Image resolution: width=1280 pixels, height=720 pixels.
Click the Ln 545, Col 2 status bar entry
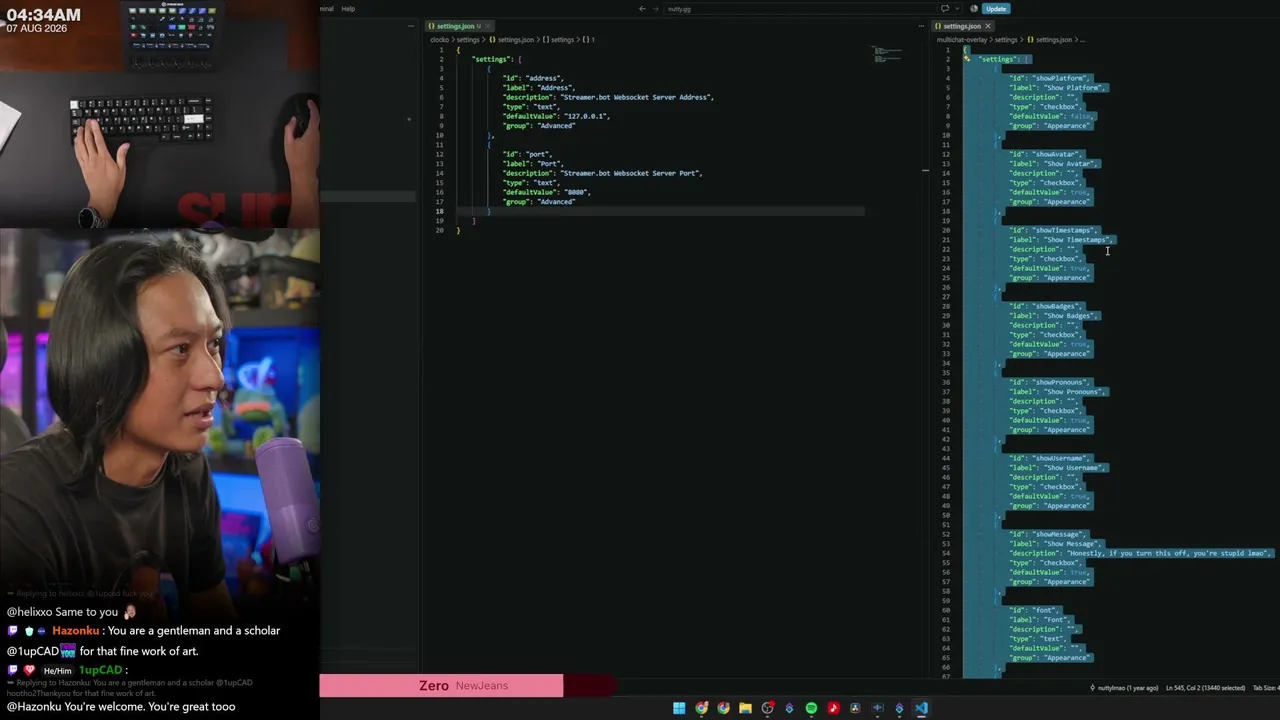coord(1205,688)
